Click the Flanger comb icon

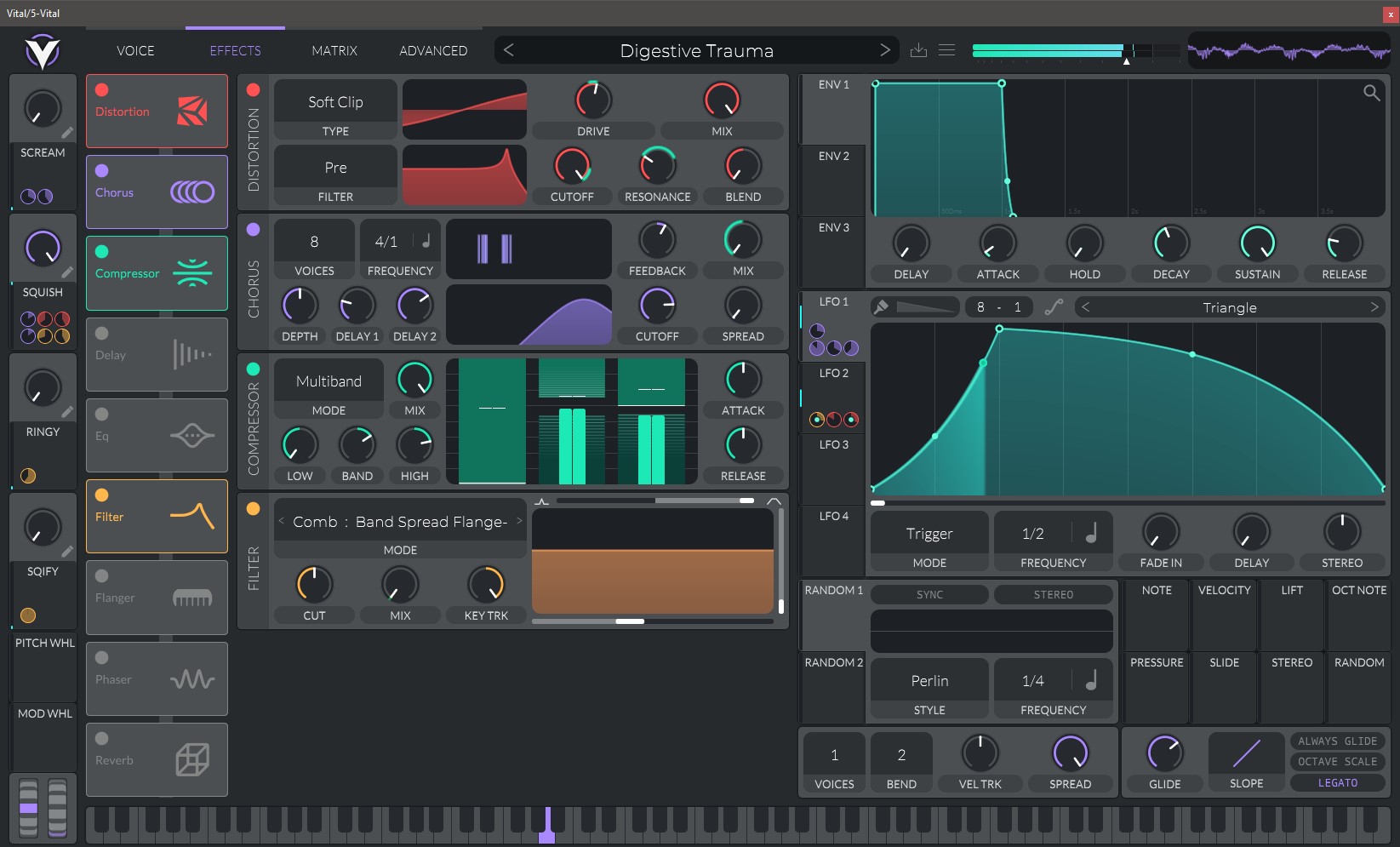192,598
